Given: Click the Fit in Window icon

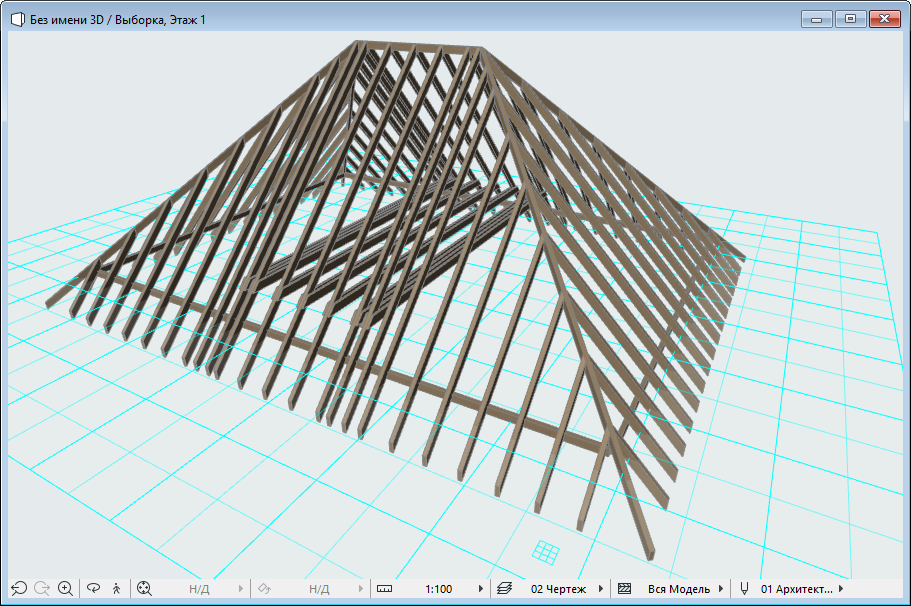Looking at the screenshot, I should 144,589.
